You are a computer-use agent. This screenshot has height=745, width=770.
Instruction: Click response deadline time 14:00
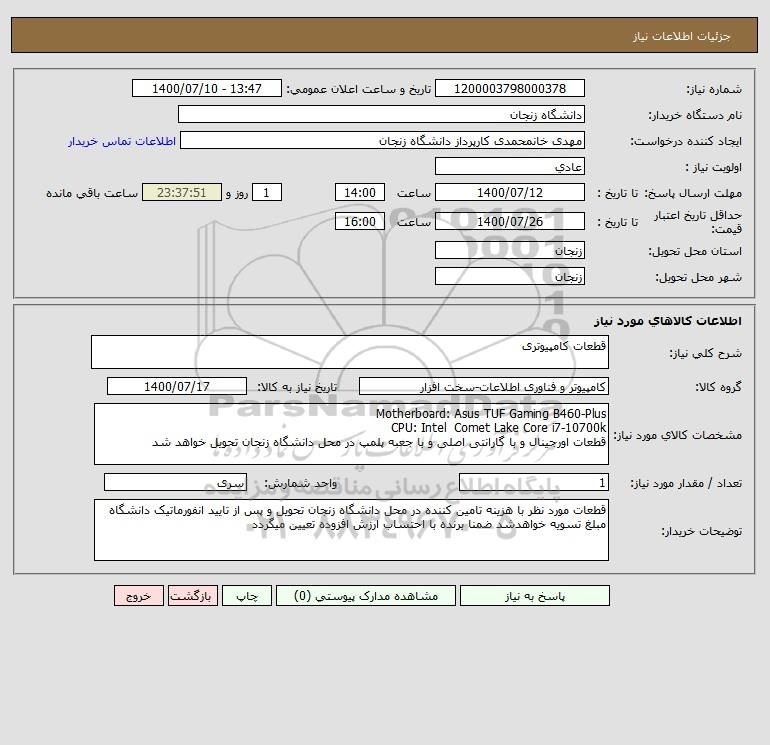click(x=360, y=193)
